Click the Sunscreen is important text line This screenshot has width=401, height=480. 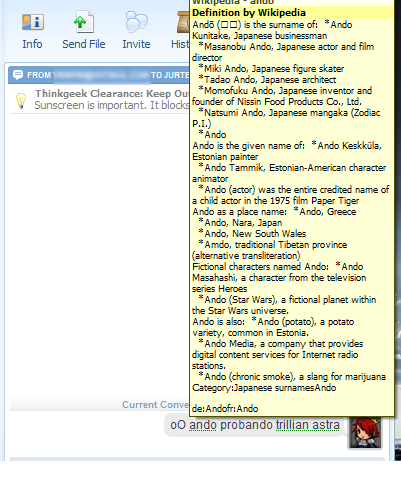pos(112,105)
